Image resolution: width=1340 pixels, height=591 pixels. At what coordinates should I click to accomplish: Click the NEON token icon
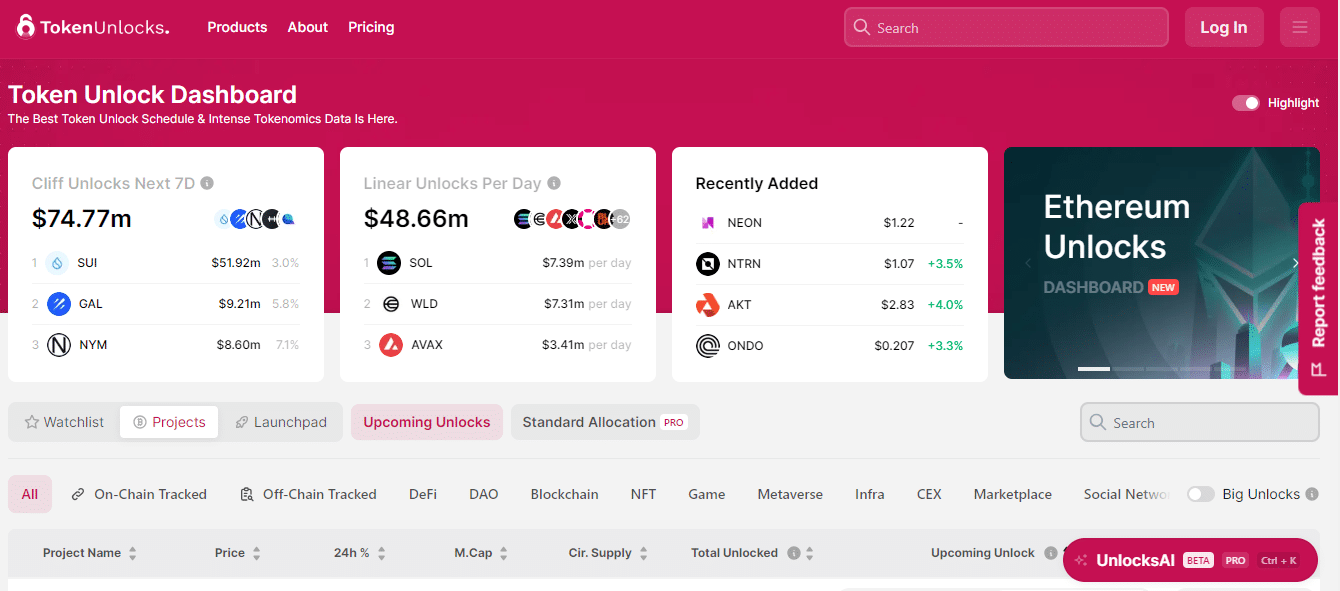click(707, 223)
